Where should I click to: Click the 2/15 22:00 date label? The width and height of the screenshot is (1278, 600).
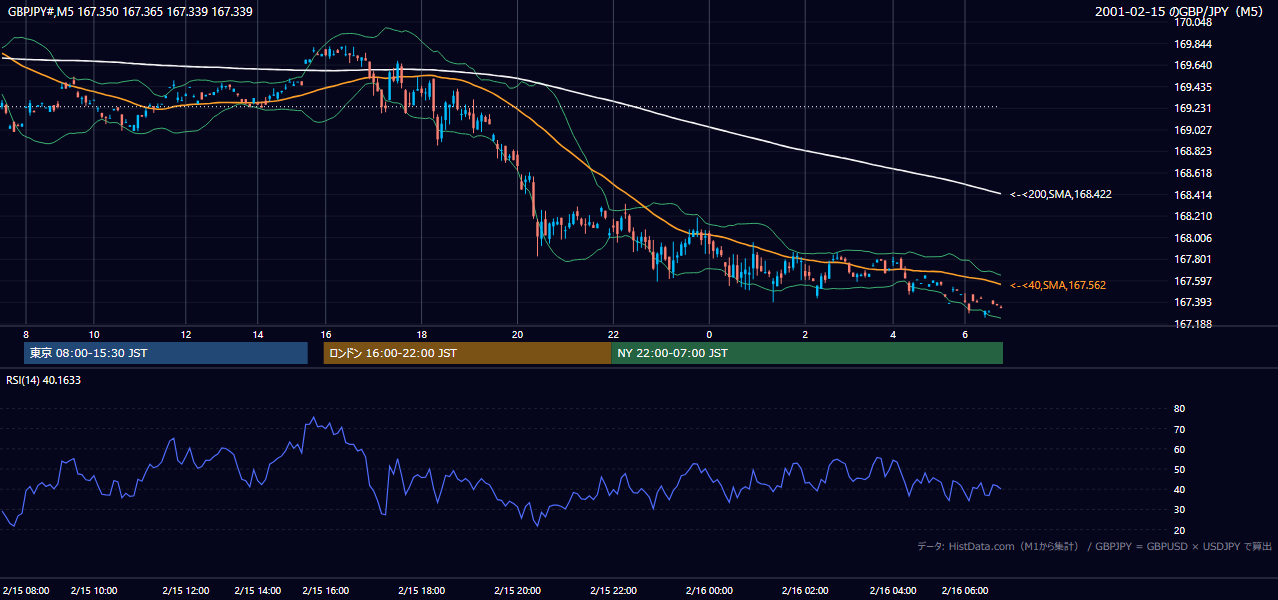[614, 591]
